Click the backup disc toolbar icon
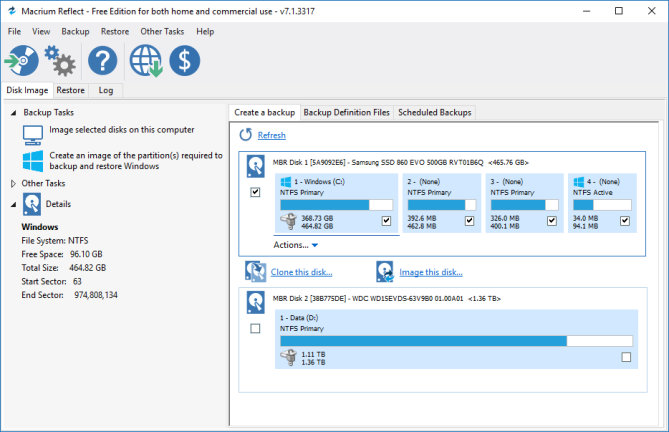 click(x=22, y=61)
